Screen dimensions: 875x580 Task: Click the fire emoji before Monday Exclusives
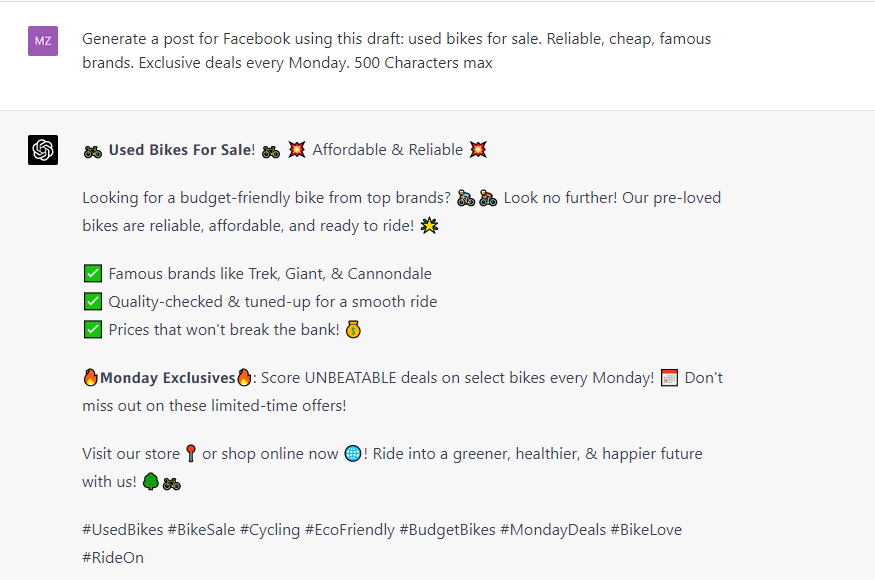(90, 377)
